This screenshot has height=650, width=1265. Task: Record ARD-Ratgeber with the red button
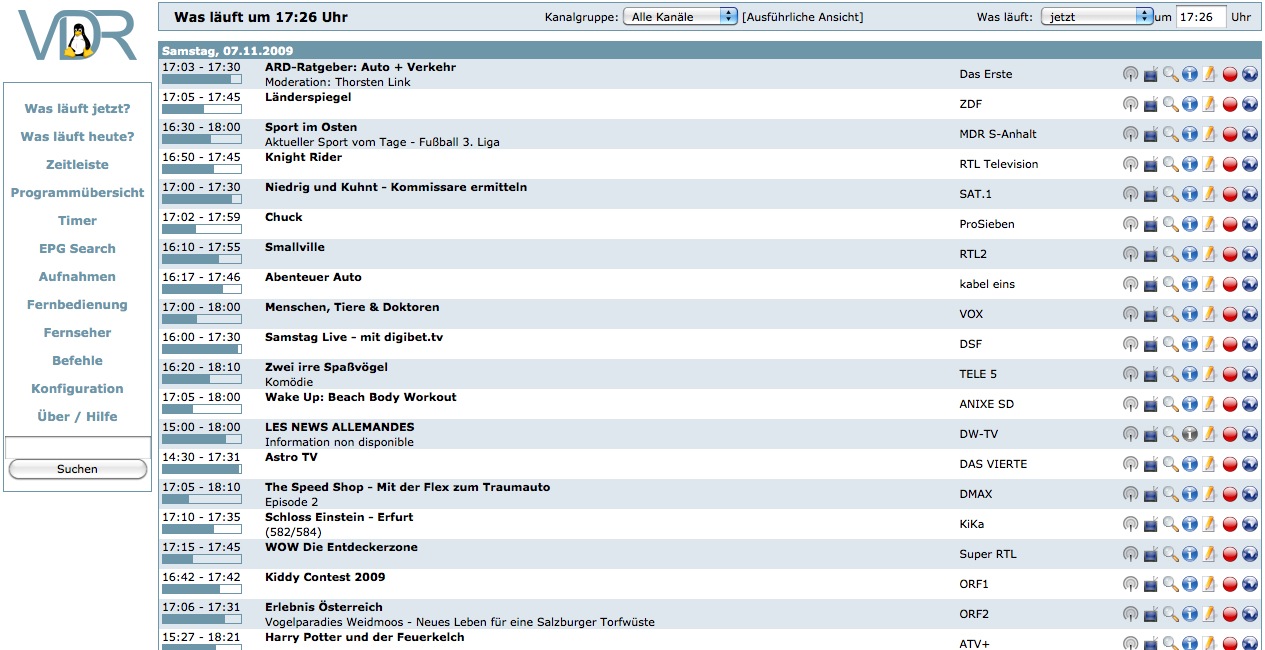[x=1230, y=74]
